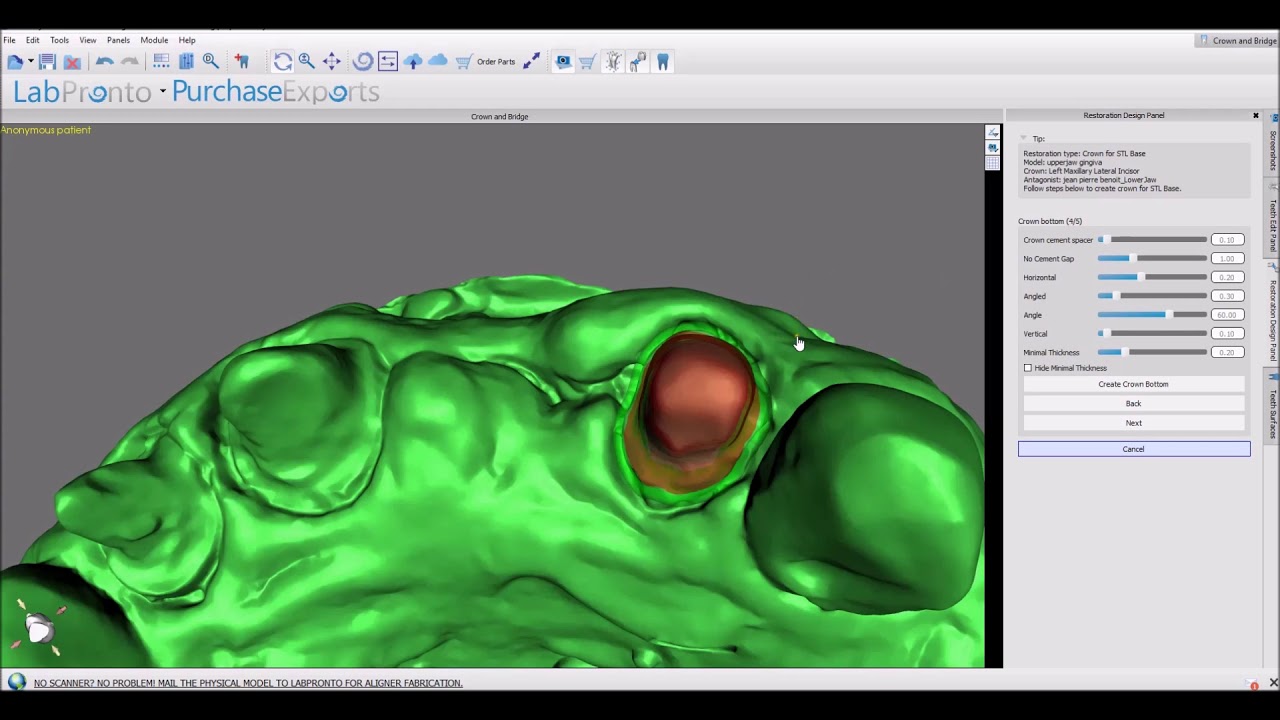Click the grid icon on the viewport edge
The image size is (1280, 720).
click(x=992, y=163)
